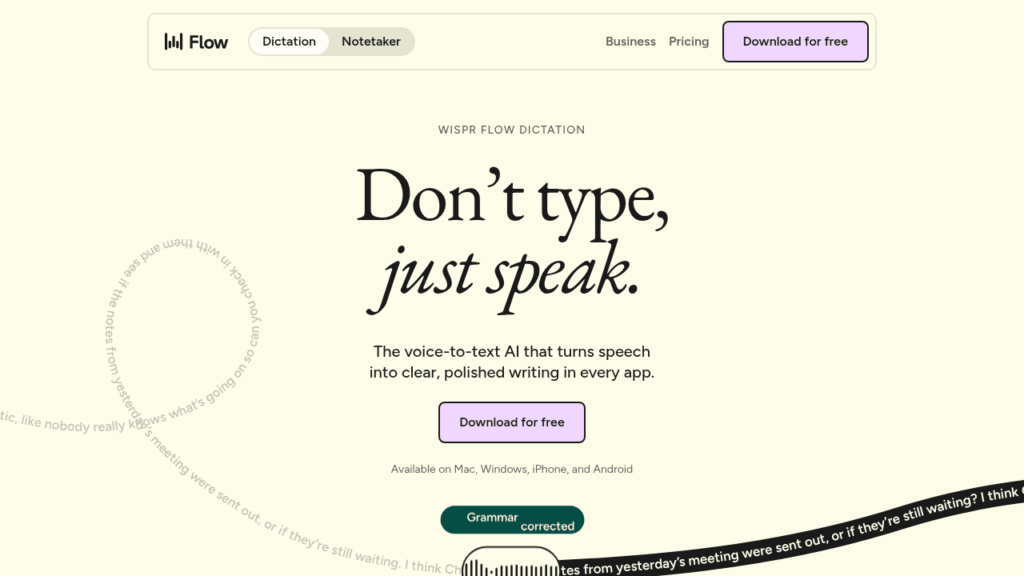Click the Download for free button below the hero subtitle
1024x576 pixels.
pos(511,423)
